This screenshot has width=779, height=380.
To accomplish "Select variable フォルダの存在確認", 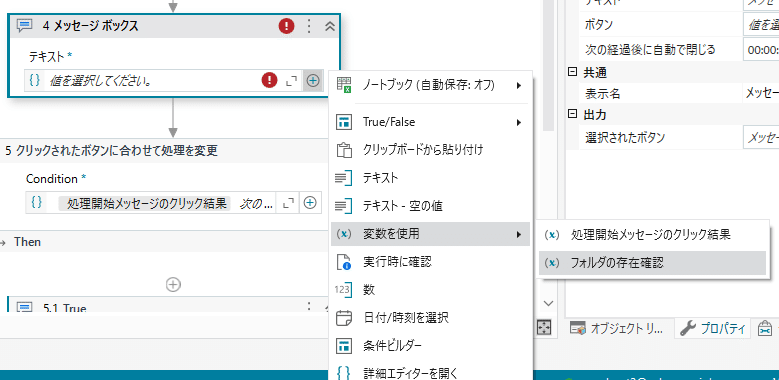I will tap(652, 263).
